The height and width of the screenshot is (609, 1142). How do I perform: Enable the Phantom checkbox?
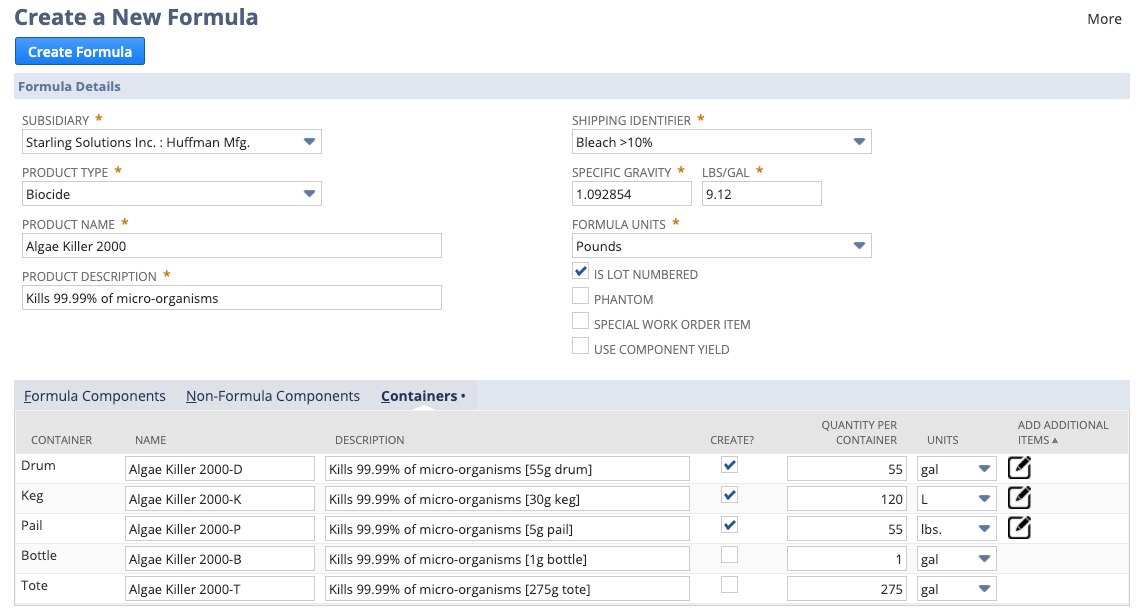pyautogui.click(x=580, y=296)
